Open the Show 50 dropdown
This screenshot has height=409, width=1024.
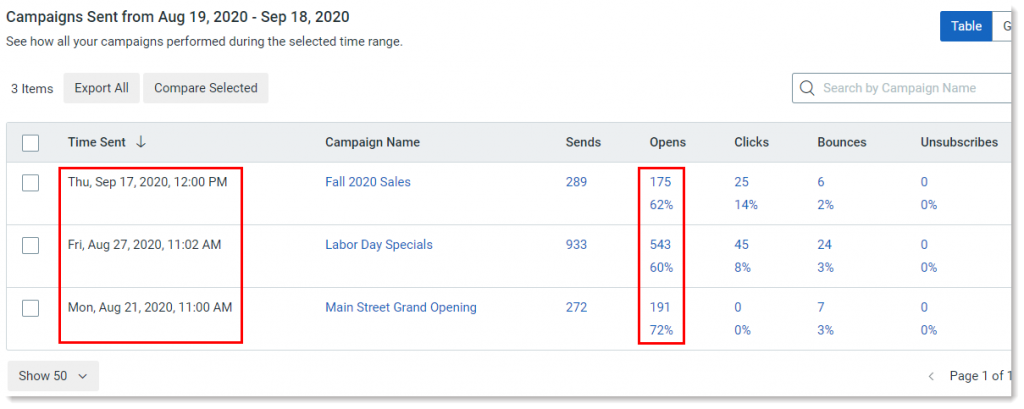click(x=53, y=376)
